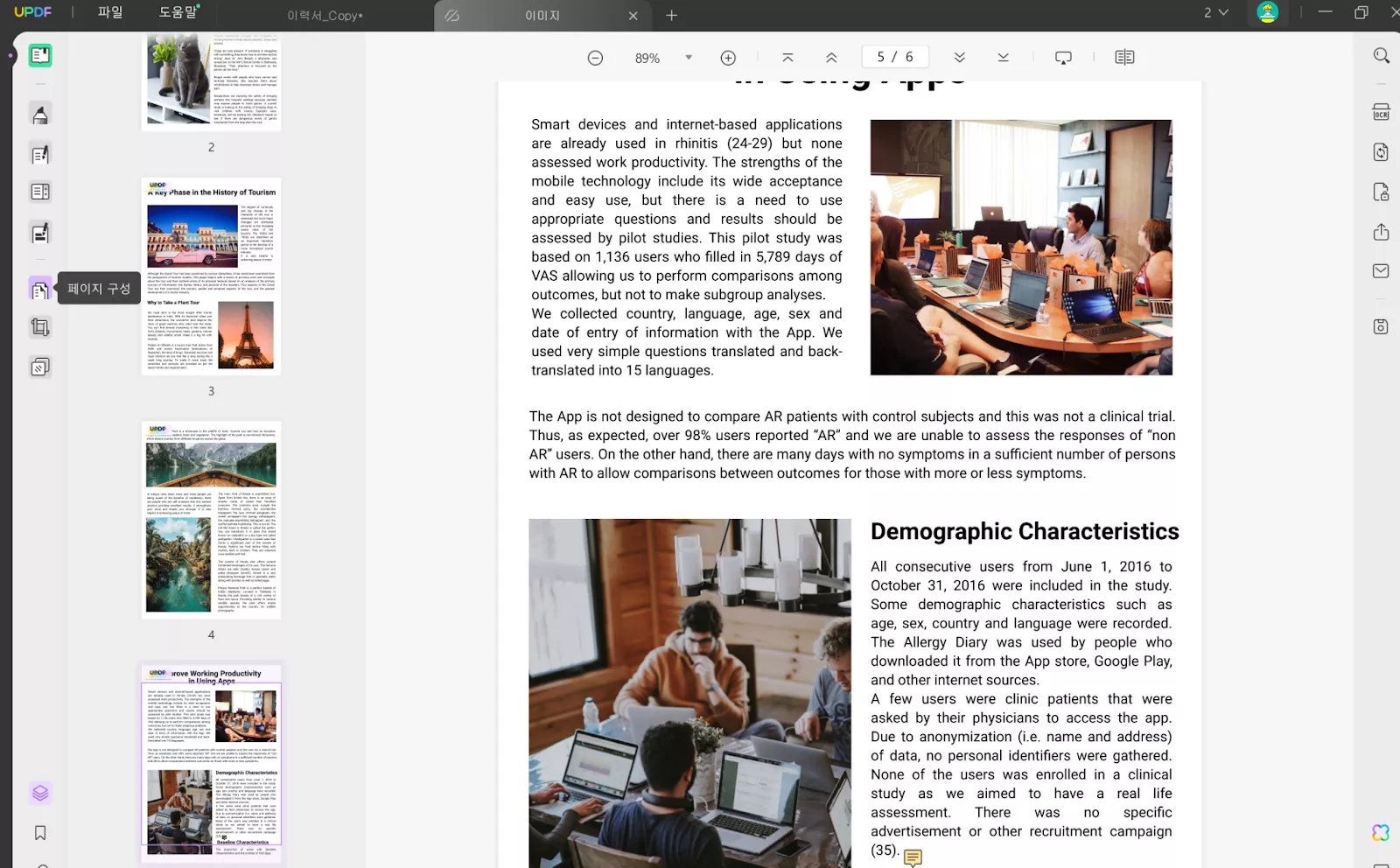
Task: Close the 이미지 tab
Action: tap(633, 16)
